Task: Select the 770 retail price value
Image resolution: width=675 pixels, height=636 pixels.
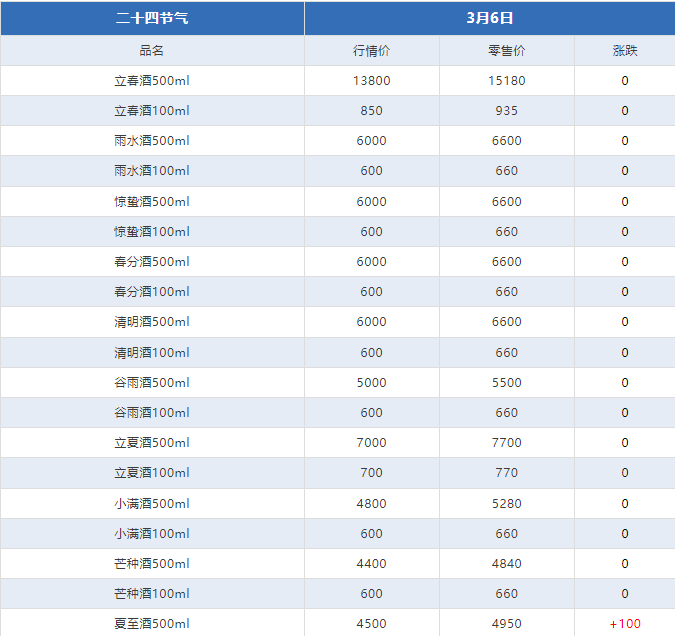Action: click(507, 473)
